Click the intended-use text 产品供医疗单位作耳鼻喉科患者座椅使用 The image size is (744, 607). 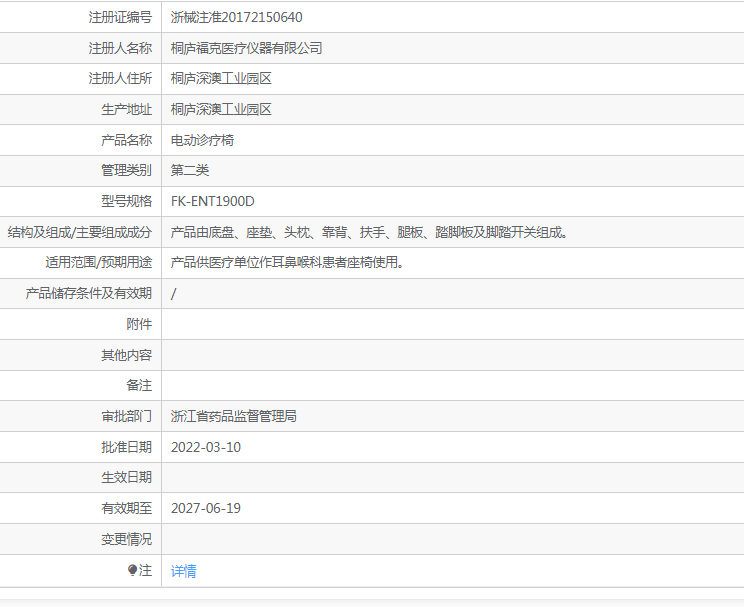(288, 262)
